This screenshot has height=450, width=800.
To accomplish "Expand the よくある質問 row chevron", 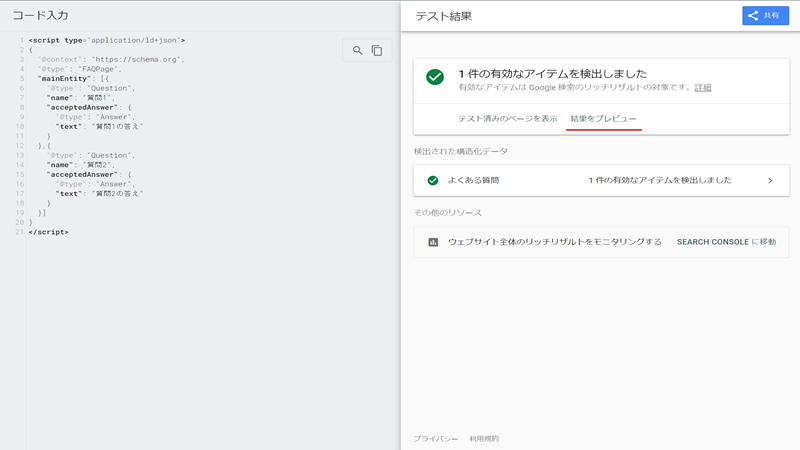I will [770, 181].
